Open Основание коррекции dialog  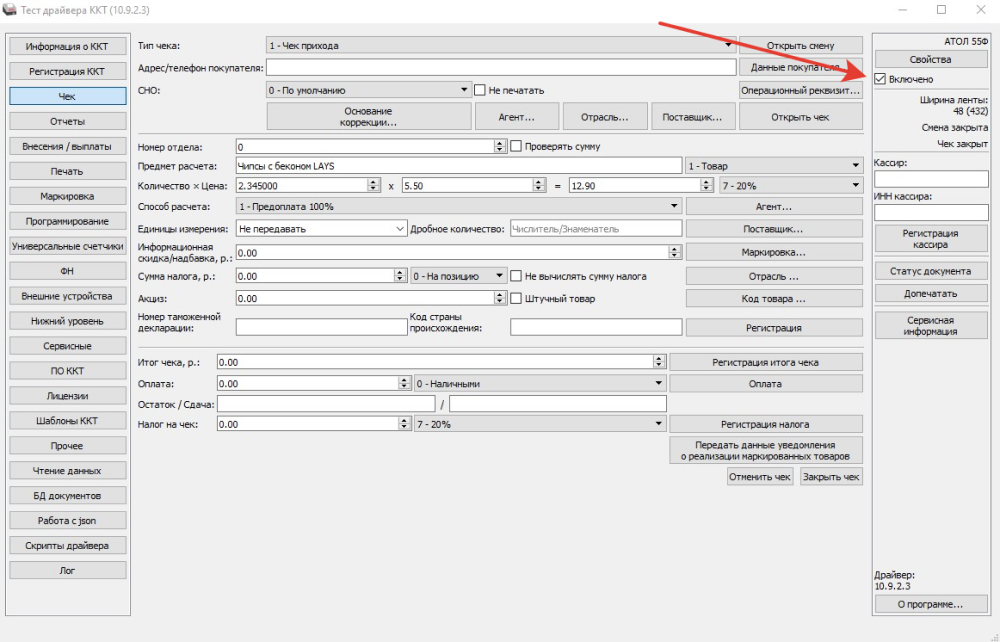[369, 117]
